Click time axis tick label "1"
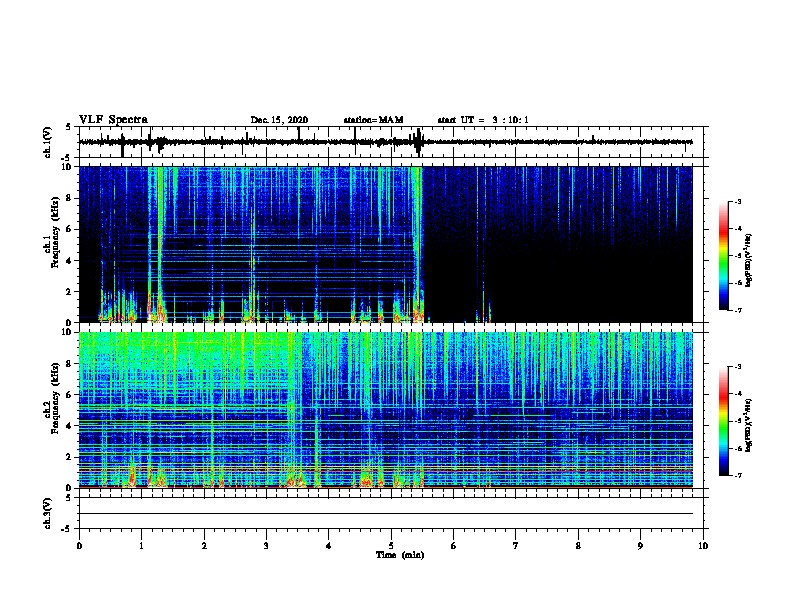This screenshot has height=612, width=792. pos(141,546)
